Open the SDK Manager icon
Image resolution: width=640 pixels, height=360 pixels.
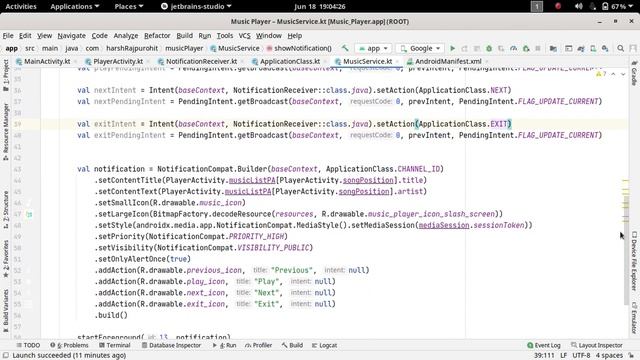(x=605, y=48)
